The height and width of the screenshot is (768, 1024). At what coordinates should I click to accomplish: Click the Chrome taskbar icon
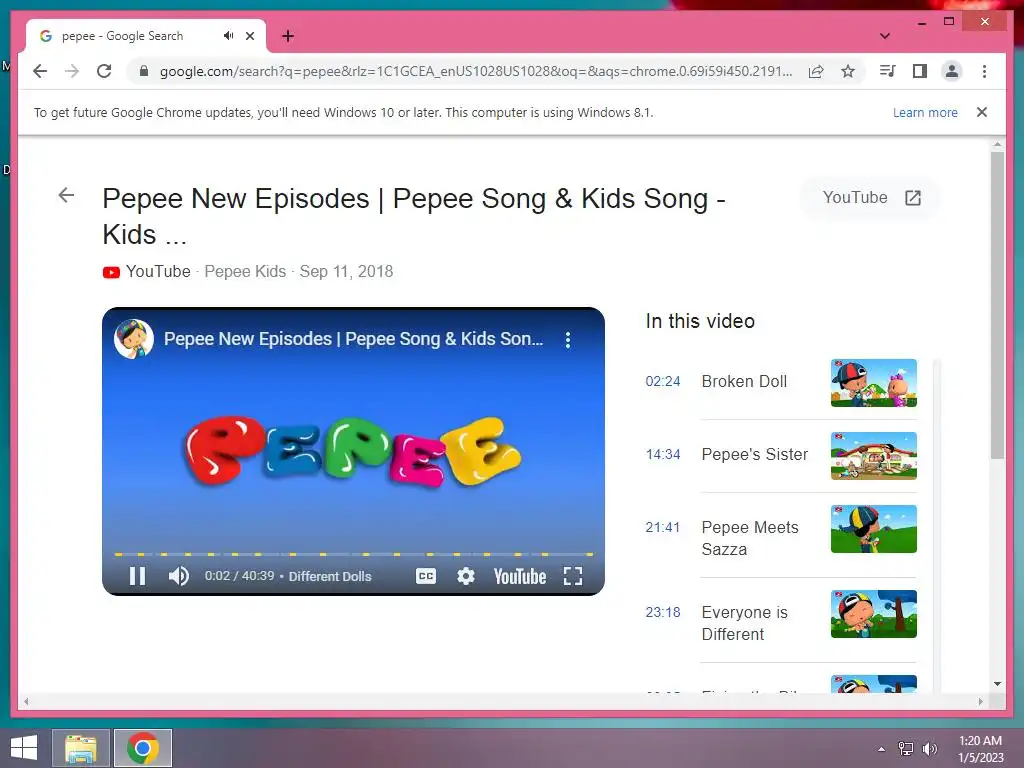coord(143,748)
